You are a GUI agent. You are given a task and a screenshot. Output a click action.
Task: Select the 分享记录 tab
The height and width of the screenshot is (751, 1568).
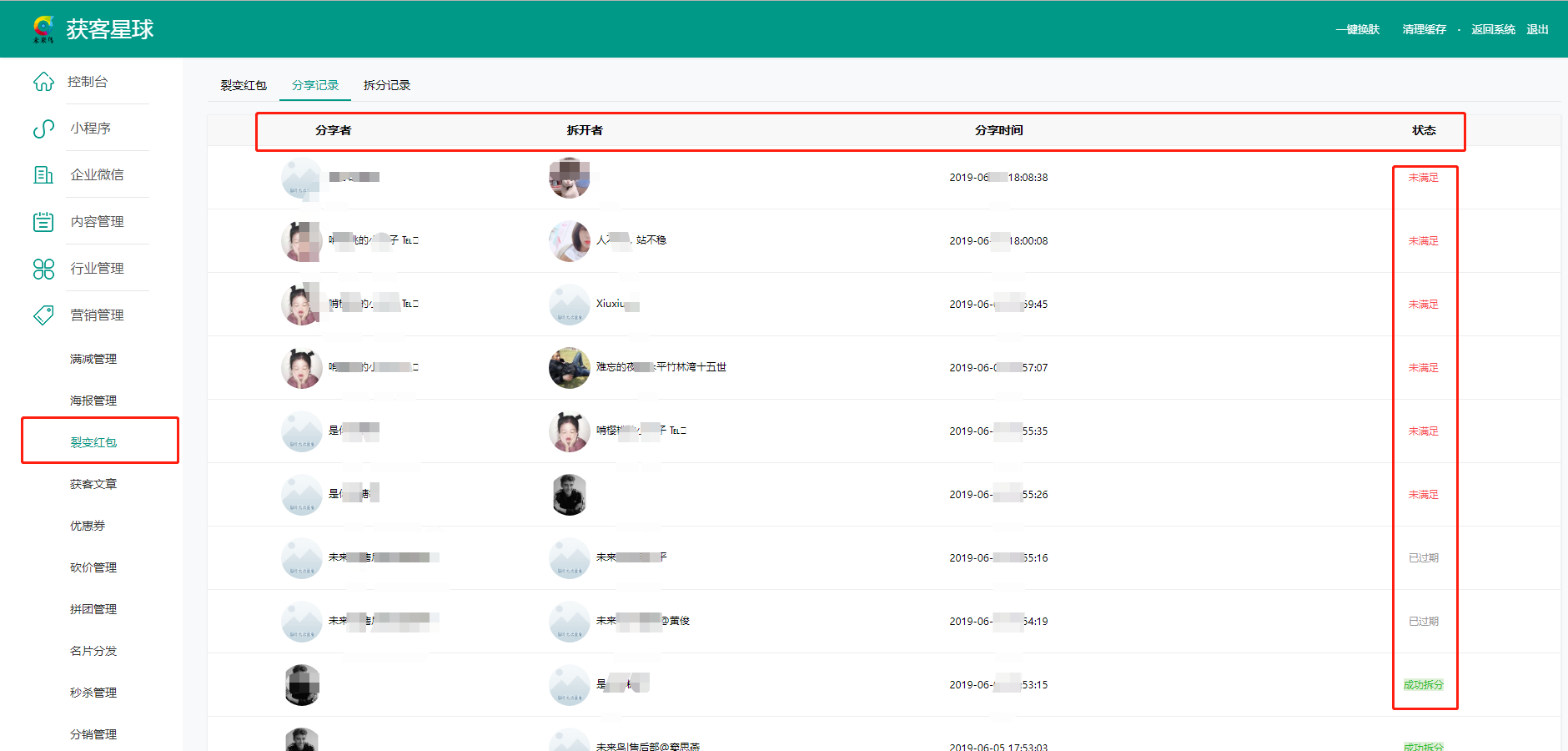click(x=315, y=85)
